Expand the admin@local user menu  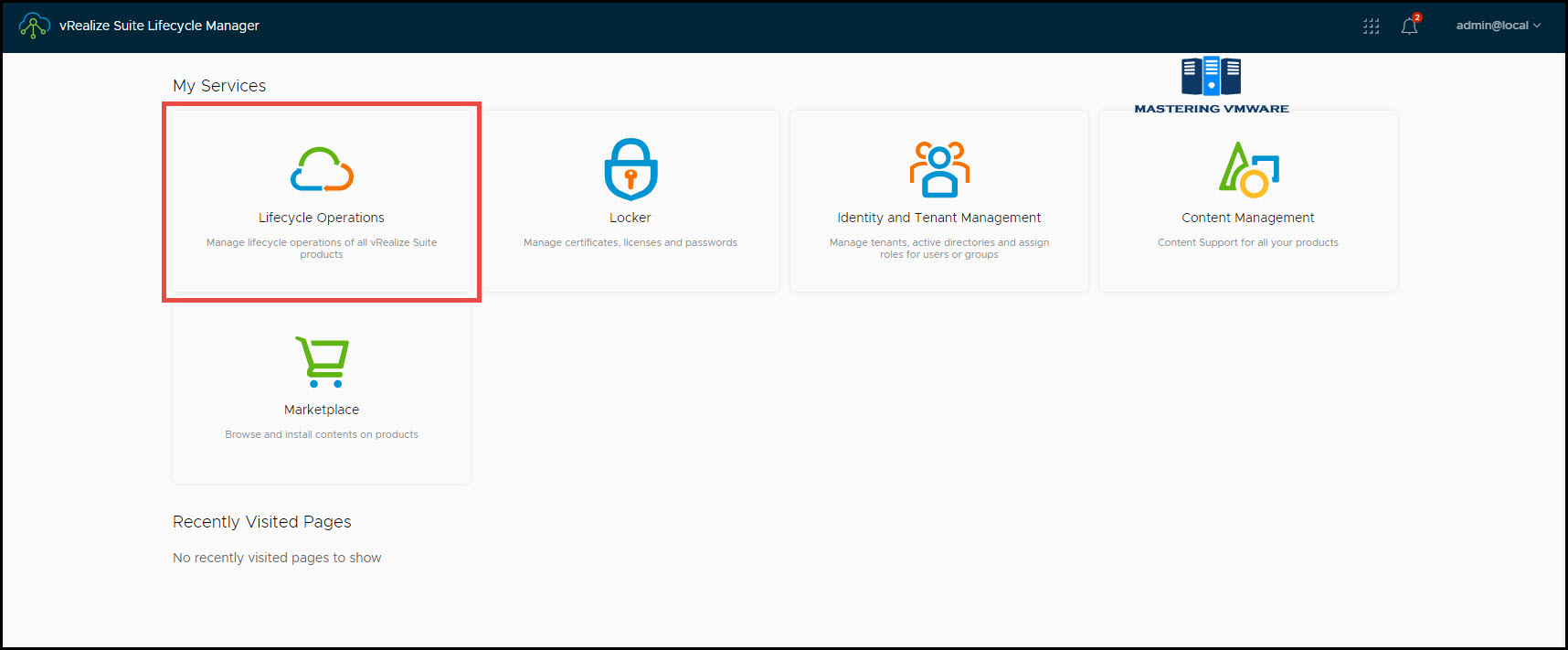[x=1499, y=26]
